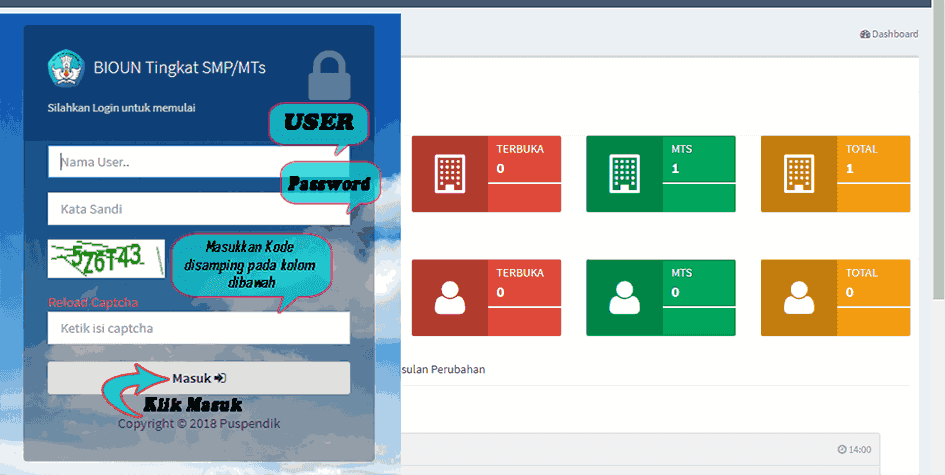Click the padlock icon in login header
The height and width of the screenshot is (475, 945).
329,76
